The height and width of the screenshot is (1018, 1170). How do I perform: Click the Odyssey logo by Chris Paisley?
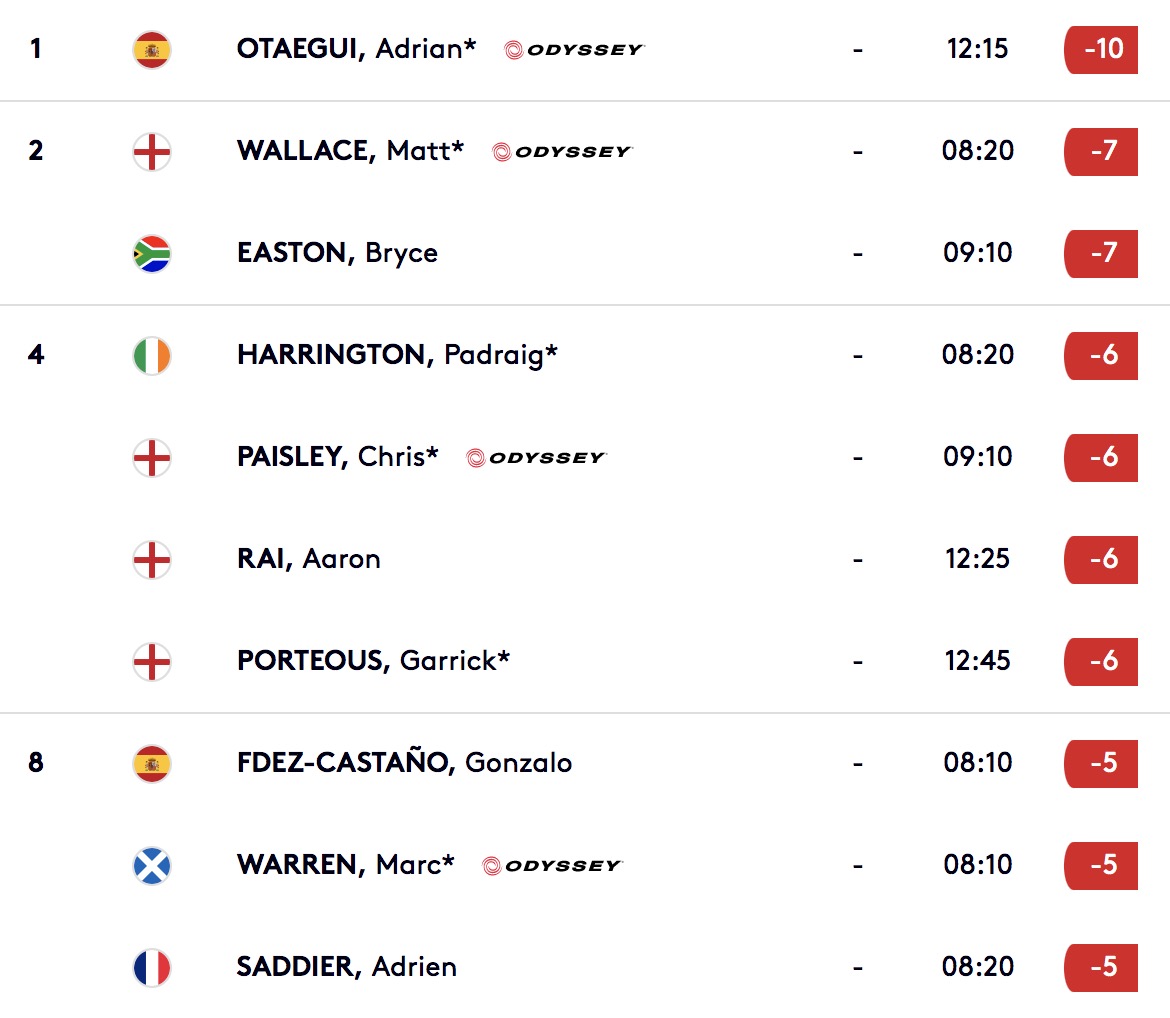tap(536, 458)
